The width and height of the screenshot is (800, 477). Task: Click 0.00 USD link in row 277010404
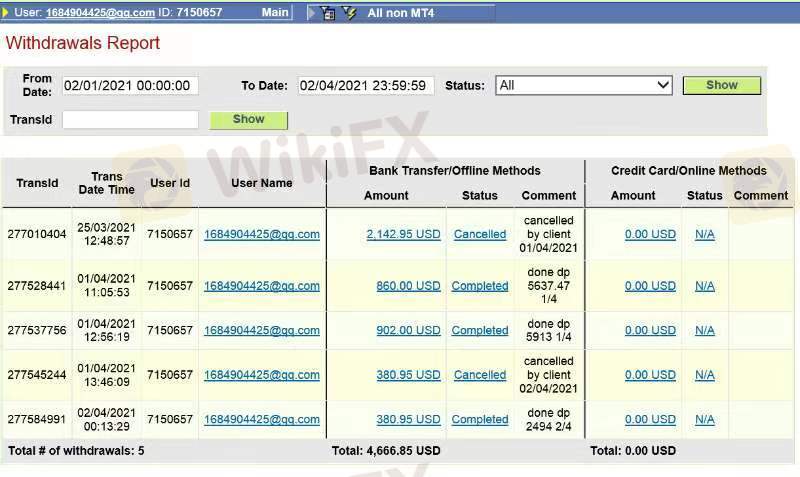[x=650, y=234]
